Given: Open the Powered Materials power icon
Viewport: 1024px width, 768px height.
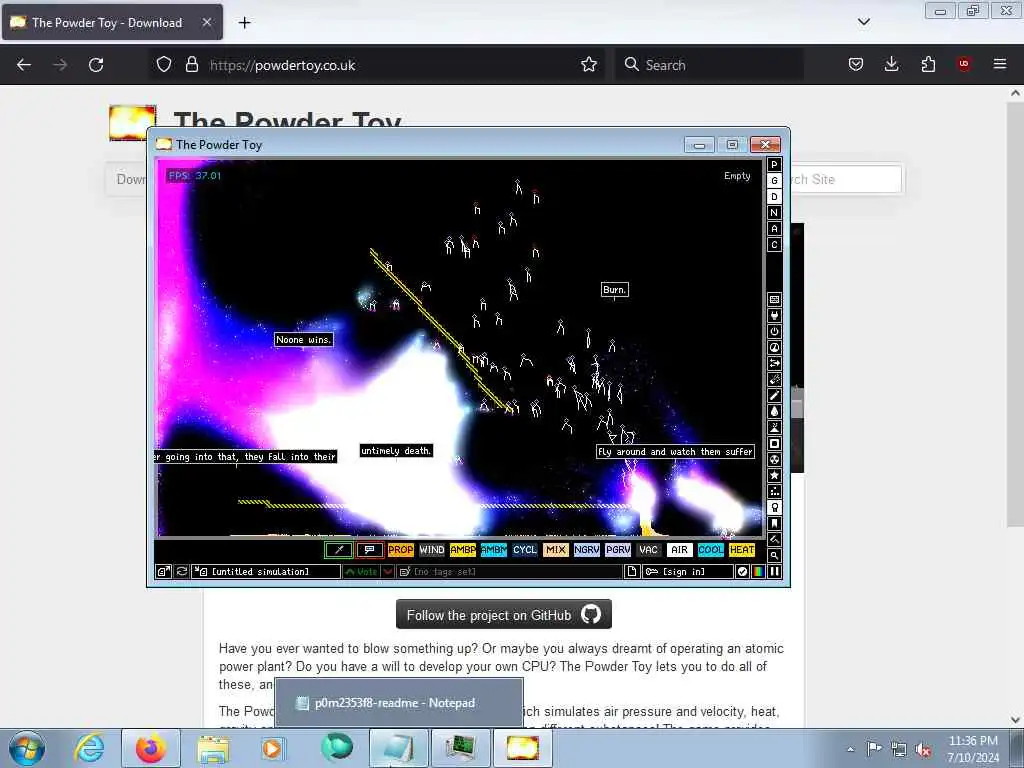Looking at the screenshot, I should [x=774, y=331].
